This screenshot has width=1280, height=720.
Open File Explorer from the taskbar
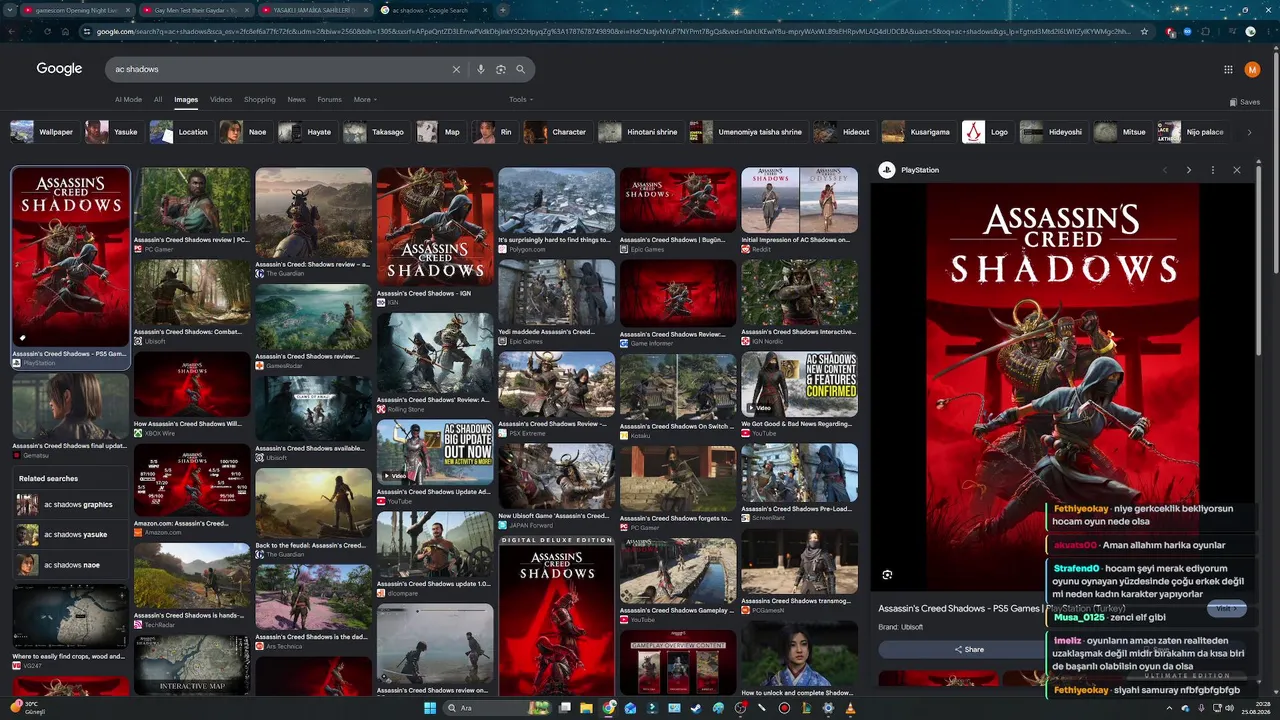pos(587,708)
